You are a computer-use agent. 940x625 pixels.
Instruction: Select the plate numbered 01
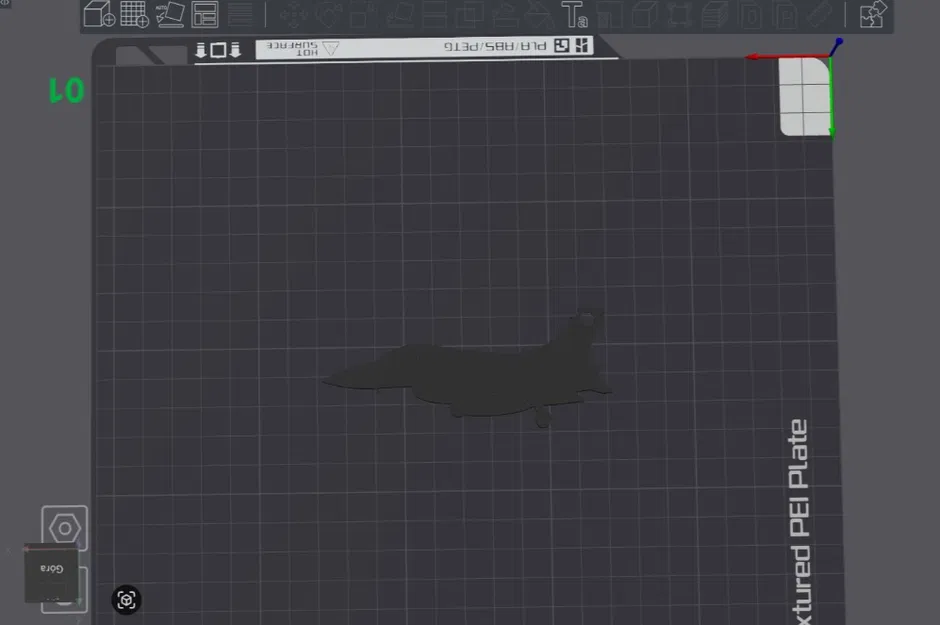point(65,90)
